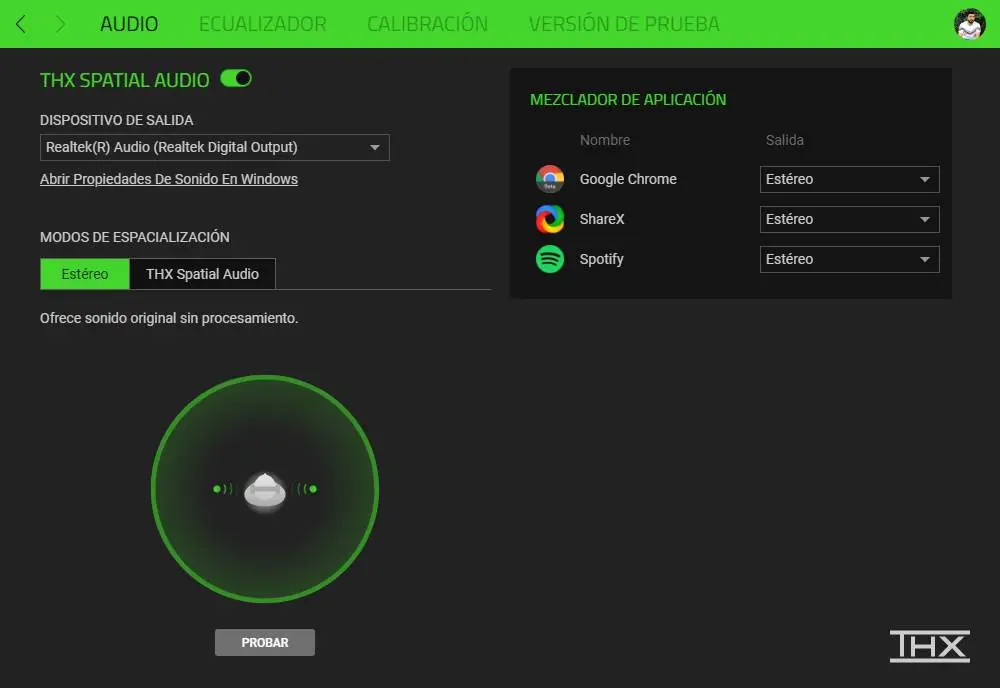Click the MODOS DE ESPACIALIZACIÓN label
Viewport: 1000px width, 688px height.
tap(135, 237)
